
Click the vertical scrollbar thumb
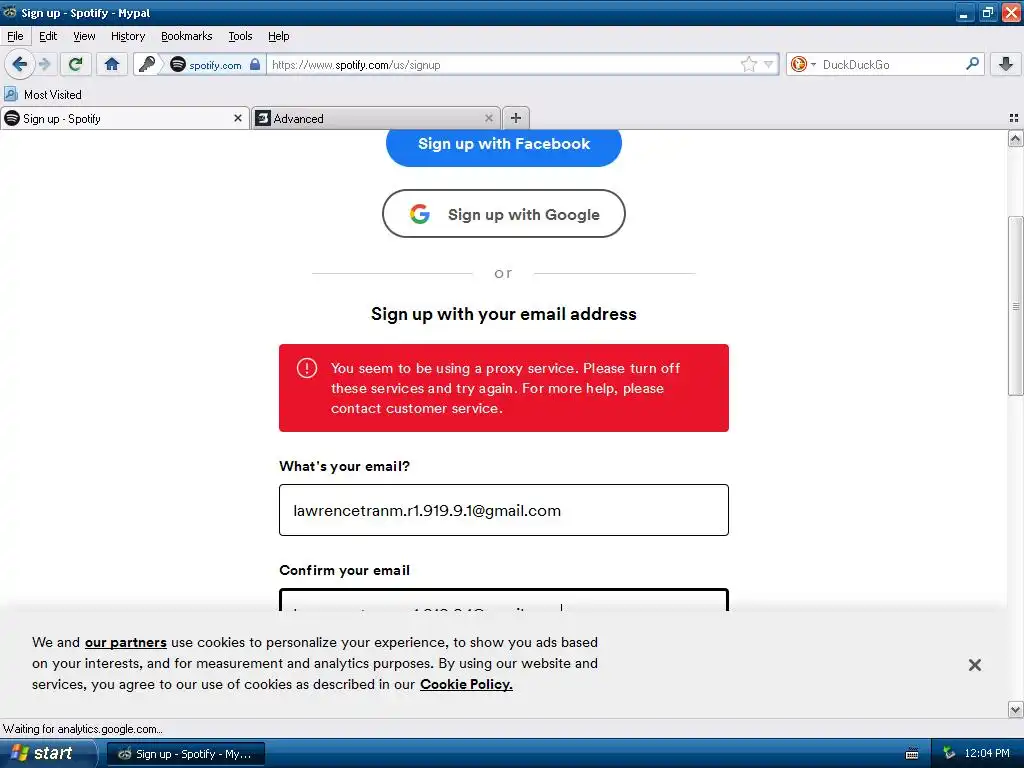pos(1016,306)
